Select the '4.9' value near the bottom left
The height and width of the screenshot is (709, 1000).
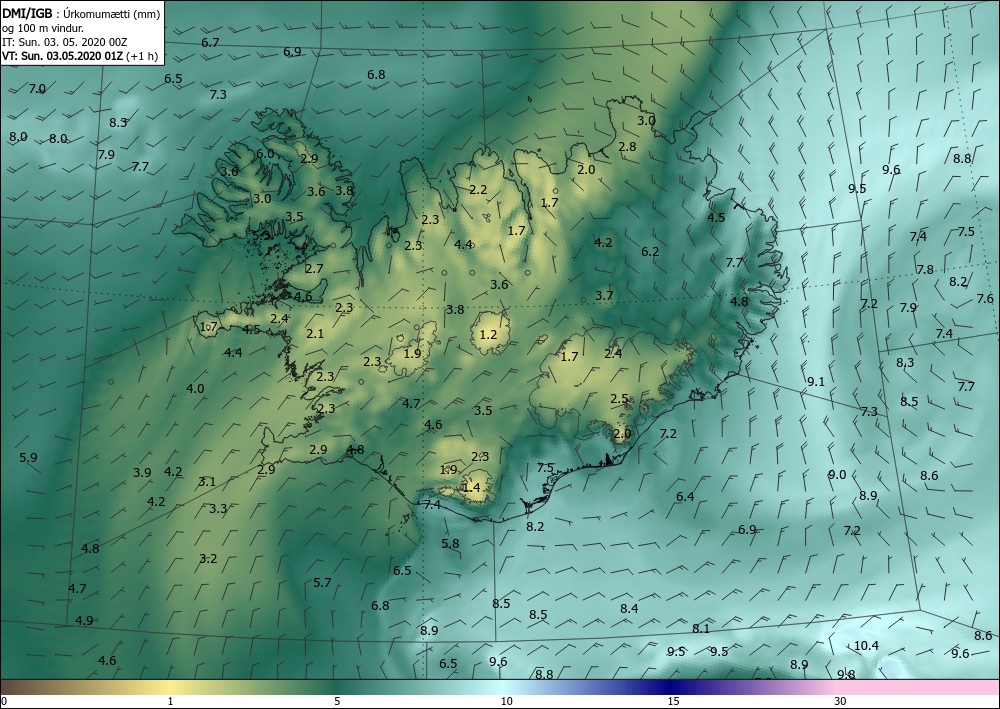(84, 621)
